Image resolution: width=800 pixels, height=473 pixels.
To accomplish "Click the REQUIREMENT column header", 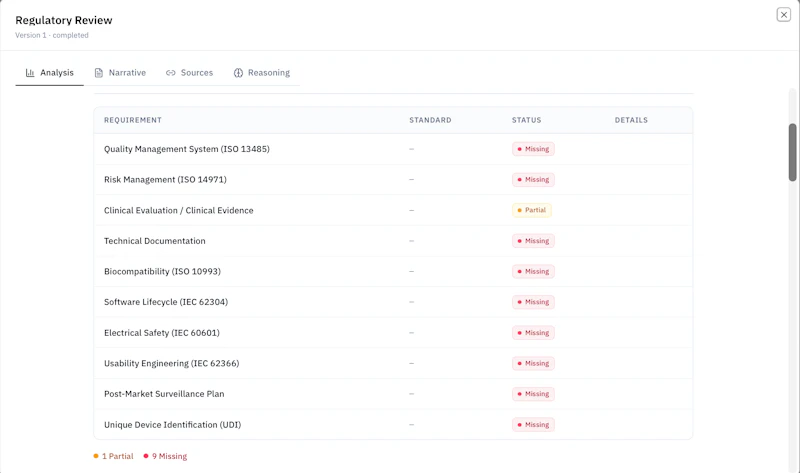I will (x=133, y=120).
